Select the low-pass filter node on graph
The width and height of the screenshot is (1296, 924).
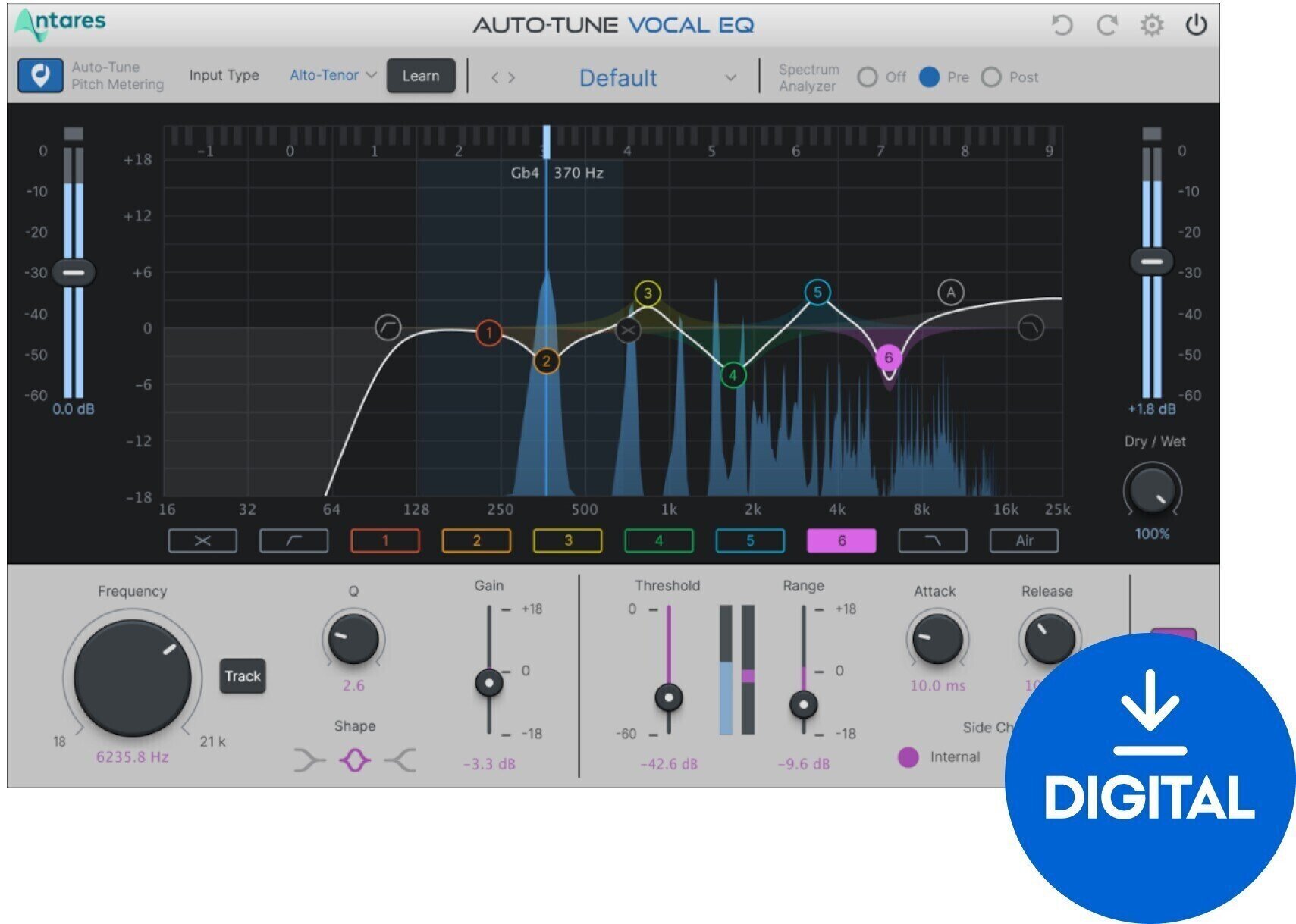click(1031, 327)
